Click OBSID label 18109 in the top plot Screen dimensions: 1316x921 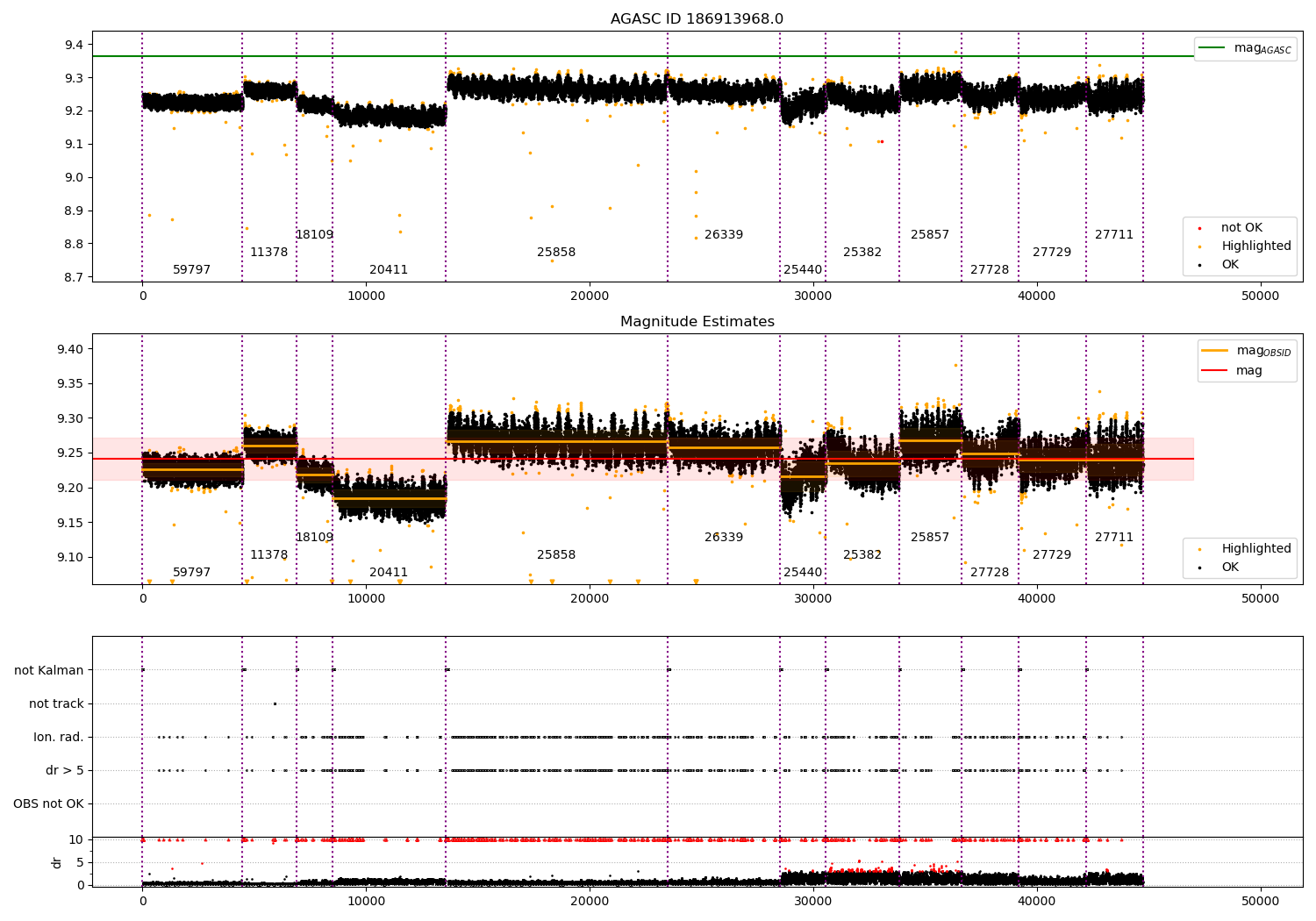(x=314, y=235)
